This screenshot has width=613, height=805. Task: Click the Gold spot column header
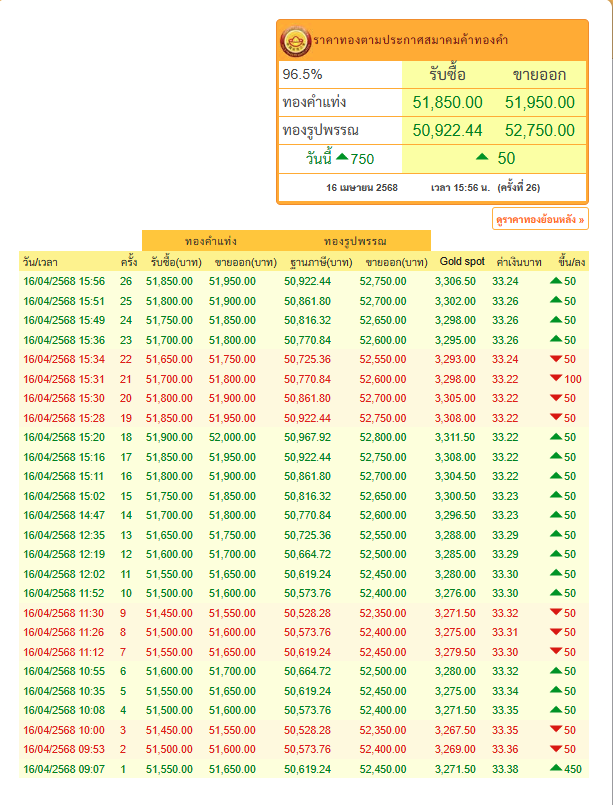pos(461,261)
